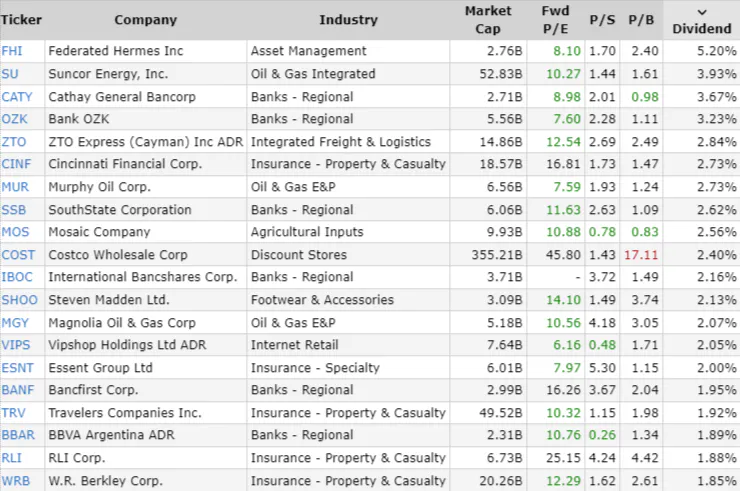Click Travelers Companies Inc. company name

click(125, 413)
